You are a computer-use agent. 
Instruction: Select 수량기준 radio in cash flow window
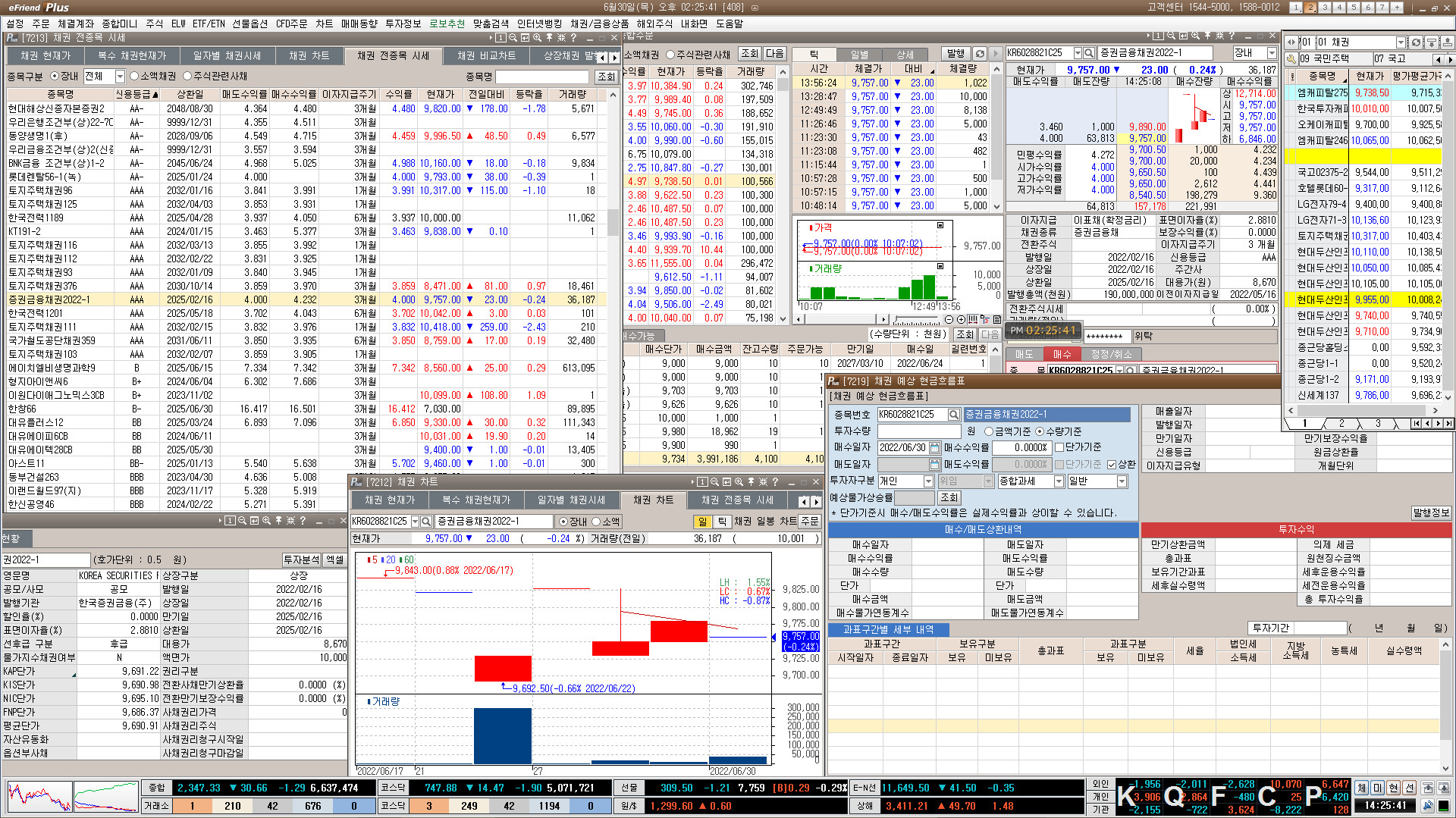pyautogui.click(x=1040, y=431)
